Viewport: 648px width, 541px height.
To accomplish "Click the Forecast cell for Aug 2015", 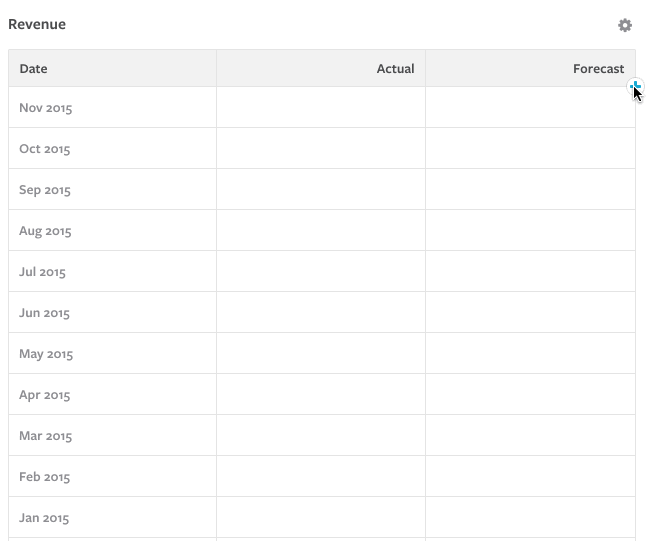I will pos(530,231).
